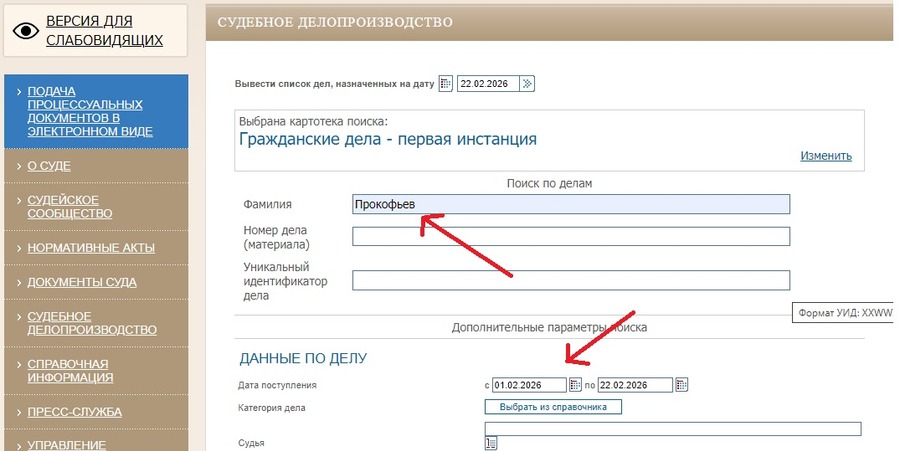The image size is (900, 451).
Task: Click the 'Номер дела (материала)' input field
Action: tap(570, 237)
